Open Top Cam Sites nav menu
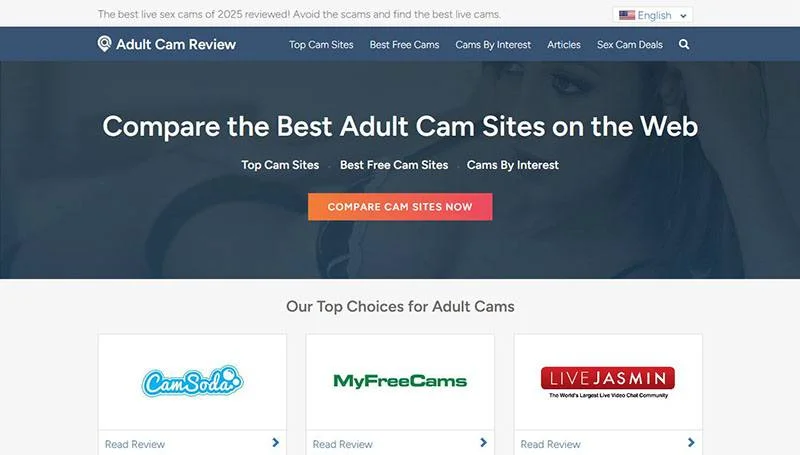 (x=321, y=45)
